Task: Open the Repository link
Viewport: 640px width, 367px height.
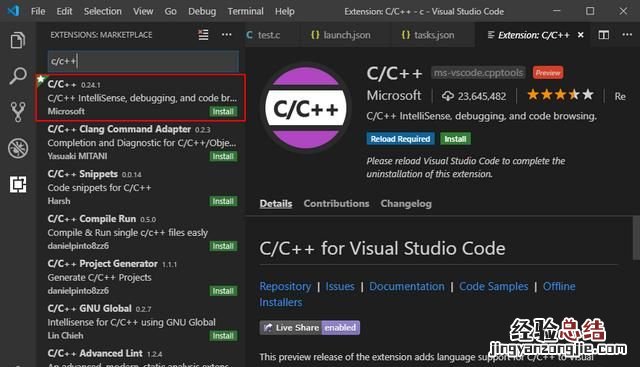Action: (285, 286)
